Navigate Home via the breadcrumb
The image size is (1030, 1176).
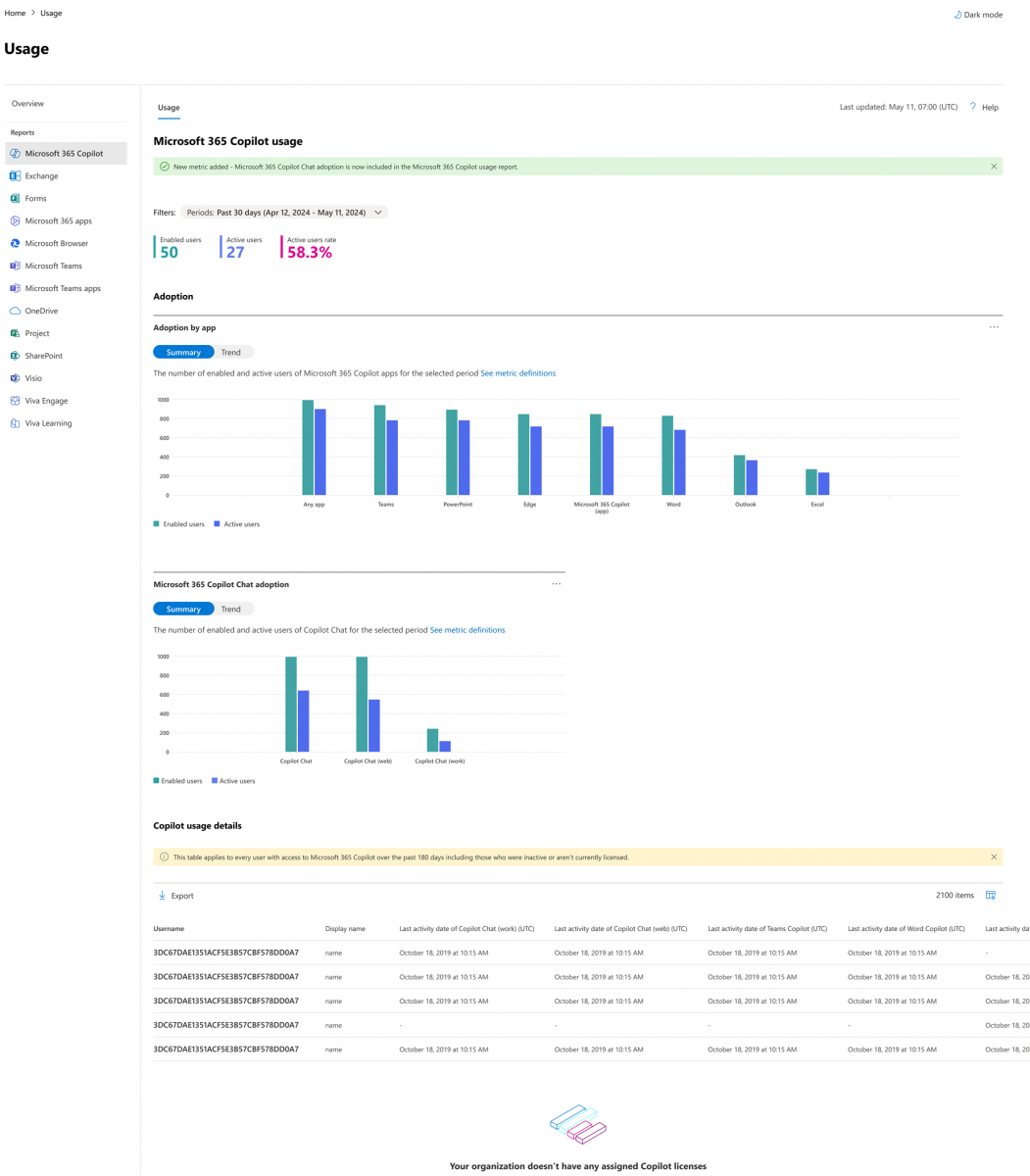14,13
